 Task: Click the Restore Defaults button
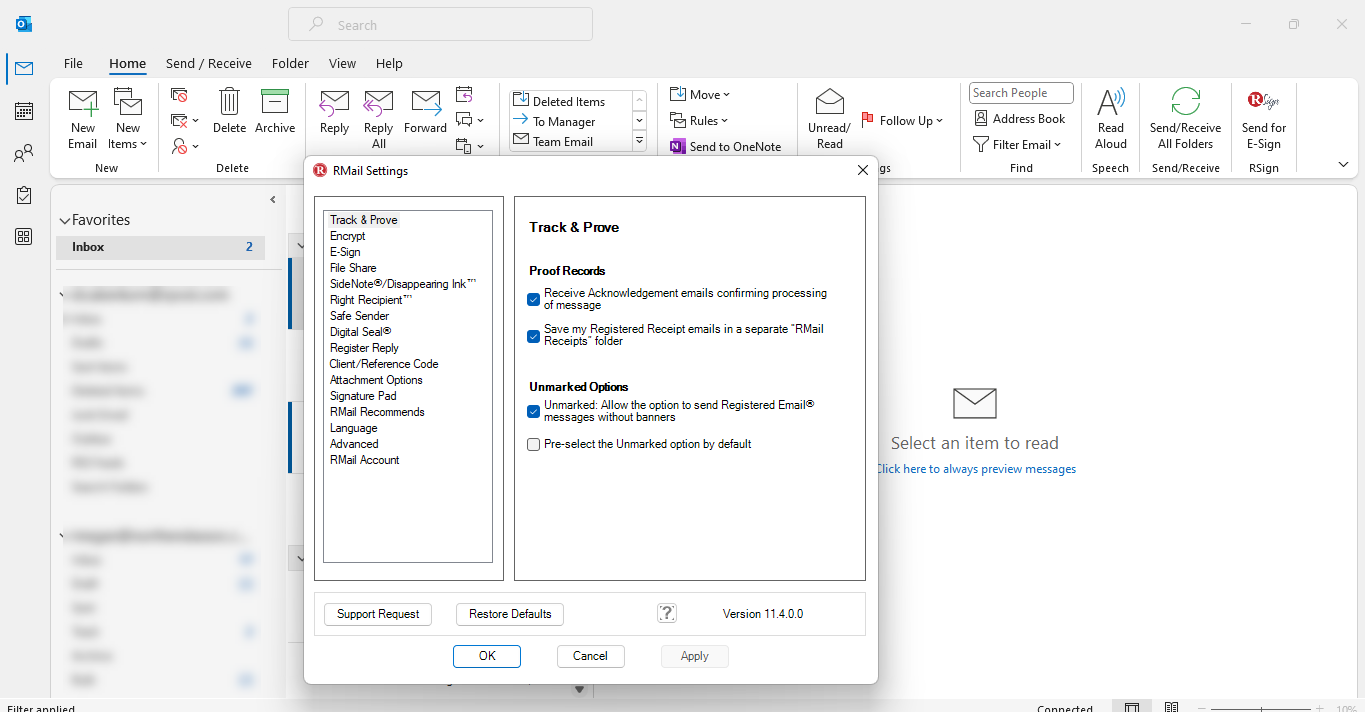pyautogui.click(x=510, y=614)
